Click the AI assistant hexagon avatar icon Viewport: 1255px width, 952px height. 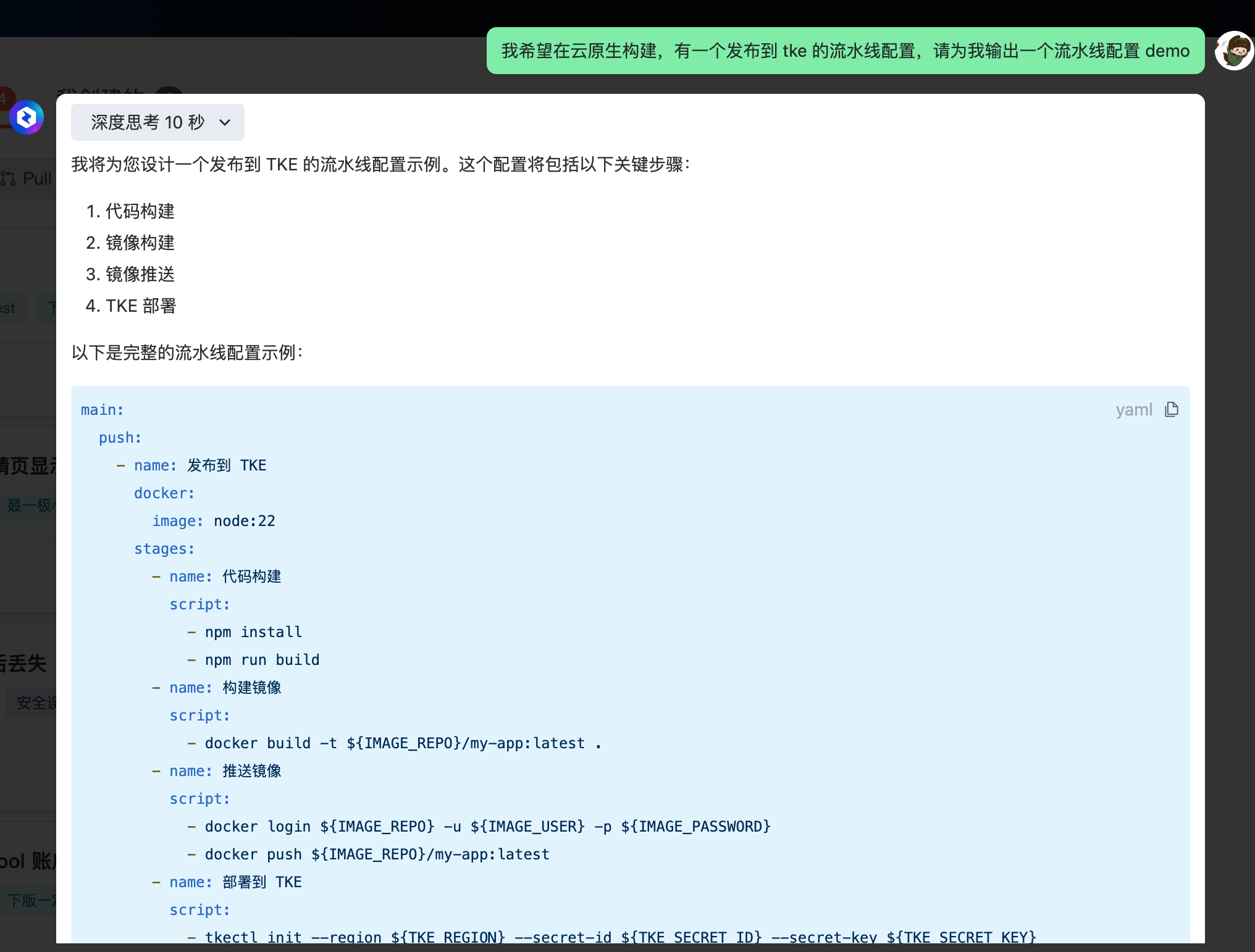(27, 117)
